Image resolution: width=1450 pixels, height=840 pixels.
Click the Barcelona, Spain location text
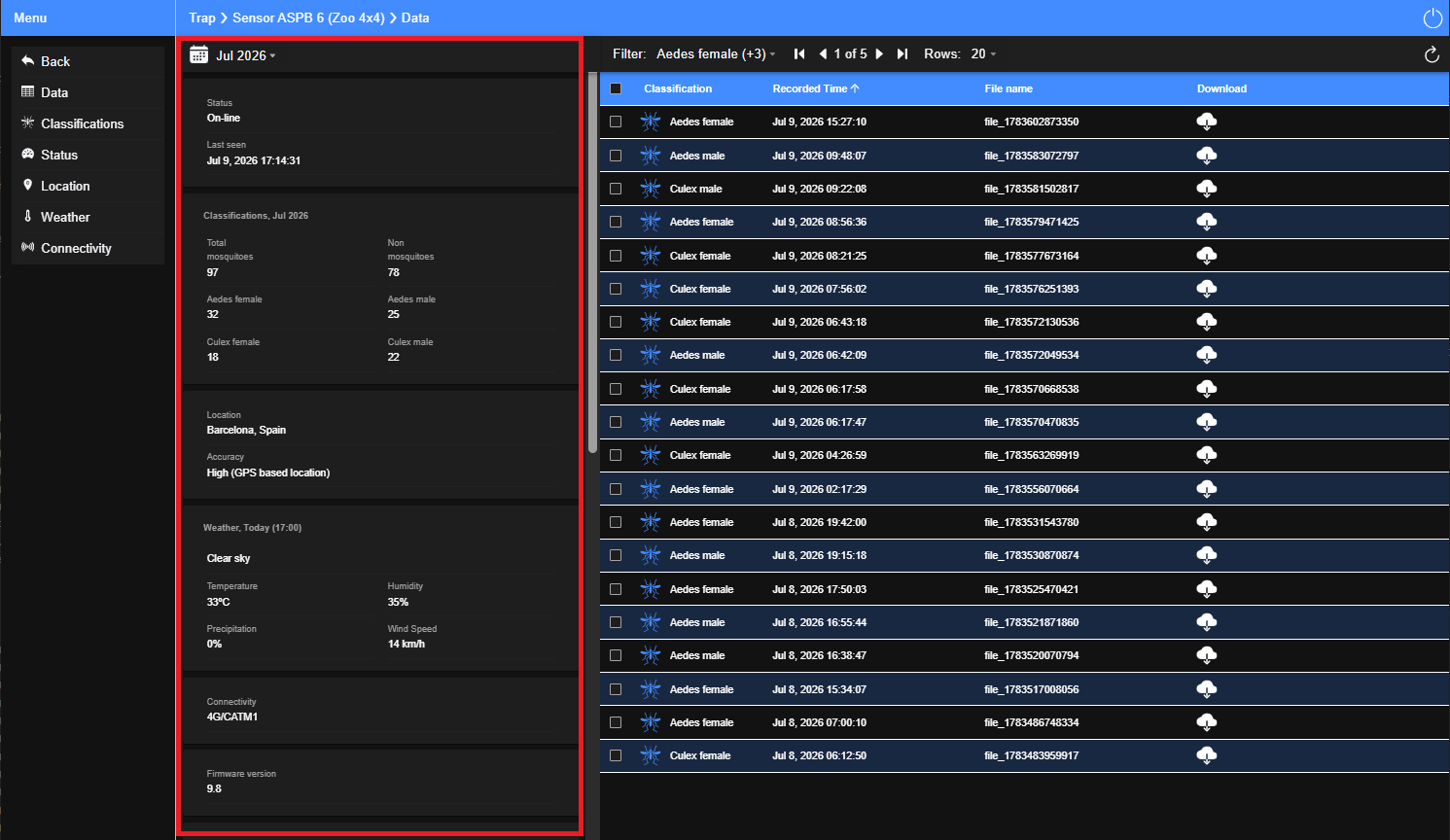coord(246,430)
